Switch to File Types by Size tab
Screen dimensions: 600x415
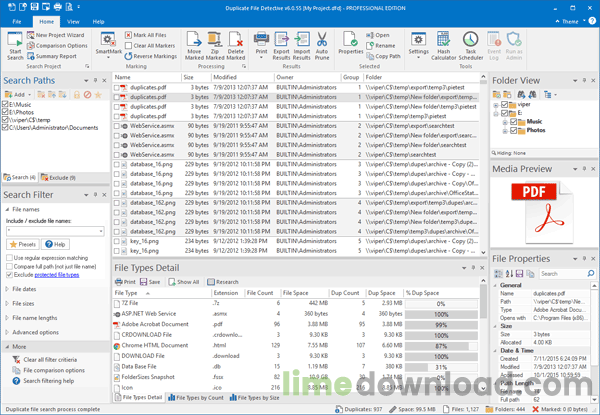coord(254,398)
